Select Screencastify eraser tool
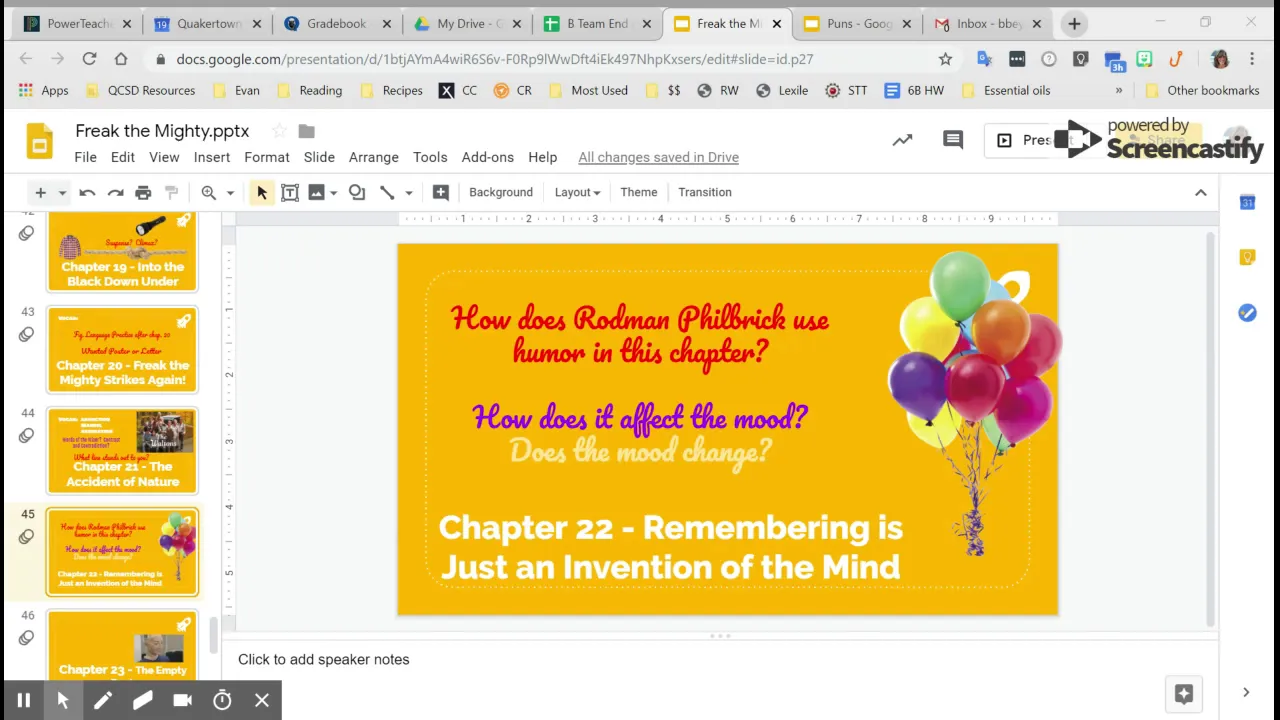This screenshot has width=1280, height=720. point(142,701)
